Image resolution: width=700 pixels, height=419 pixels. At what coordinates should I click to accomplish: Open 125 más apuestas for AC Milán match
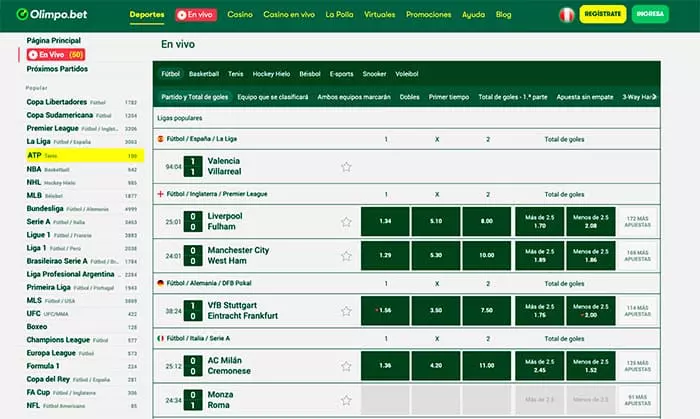(637, 365)
